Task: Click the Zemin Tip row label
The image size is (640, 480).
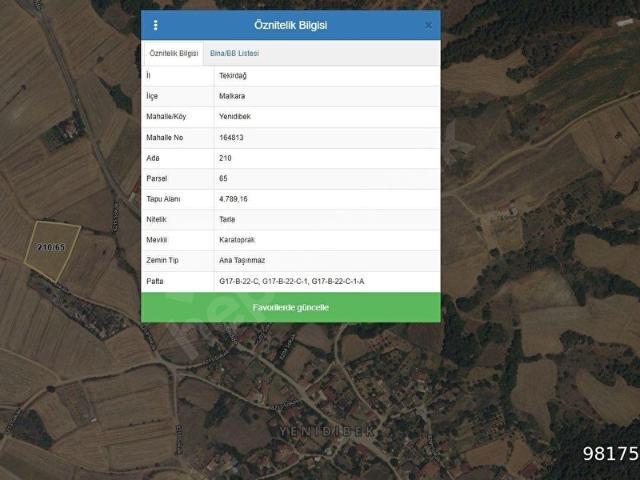Action: tap(162, 260)
